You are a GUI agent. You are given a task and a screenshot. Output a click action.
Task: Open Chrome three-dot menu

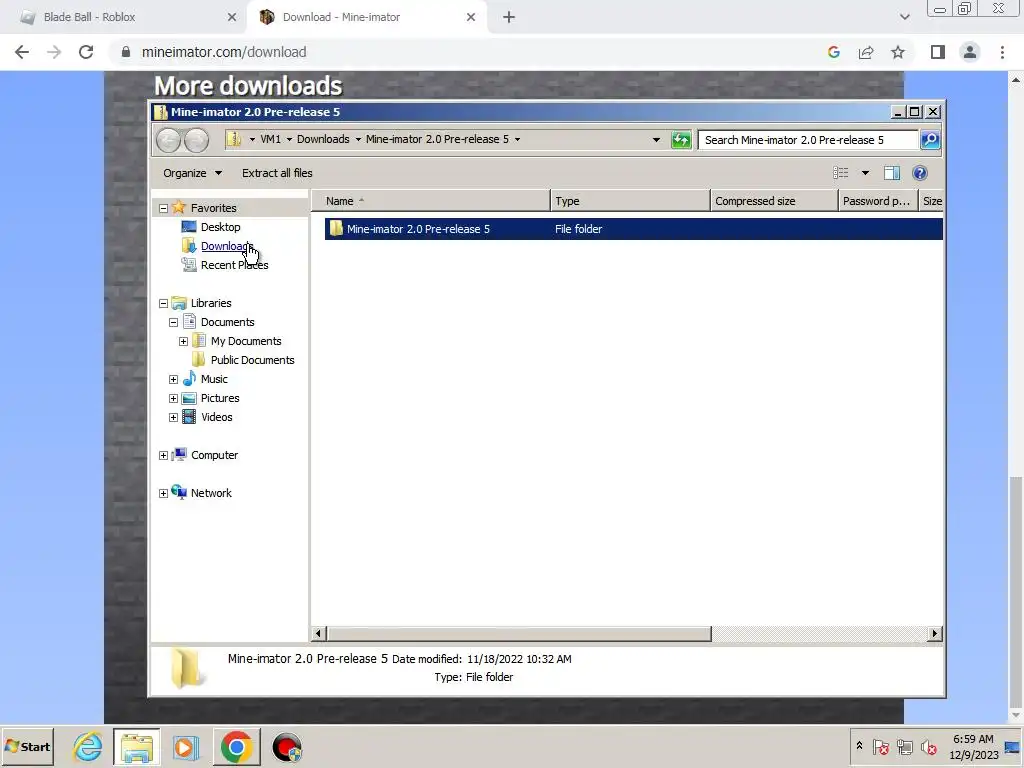pos(1002,52)
